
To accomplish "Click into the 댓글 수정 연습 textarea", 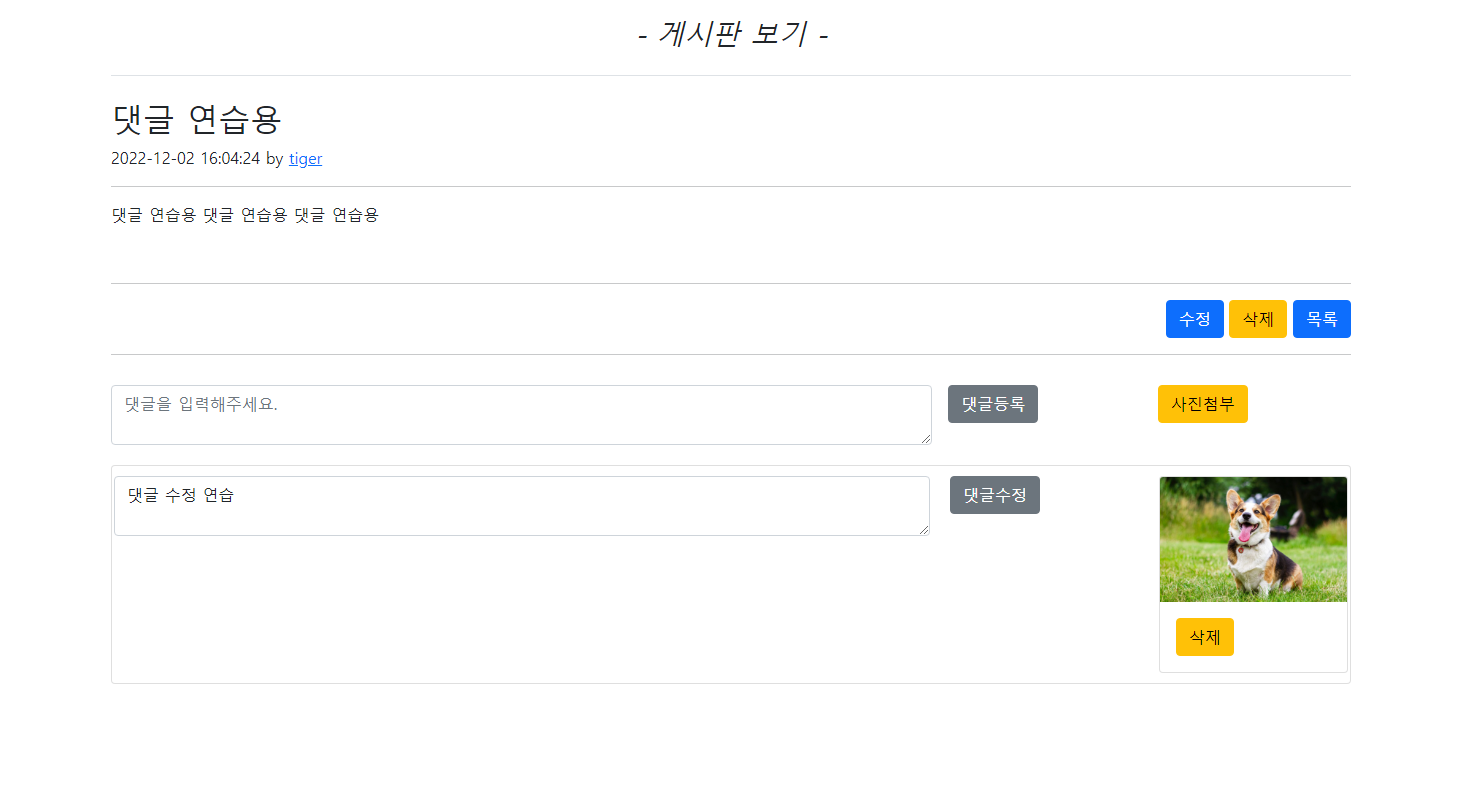I will click(522, 506).
